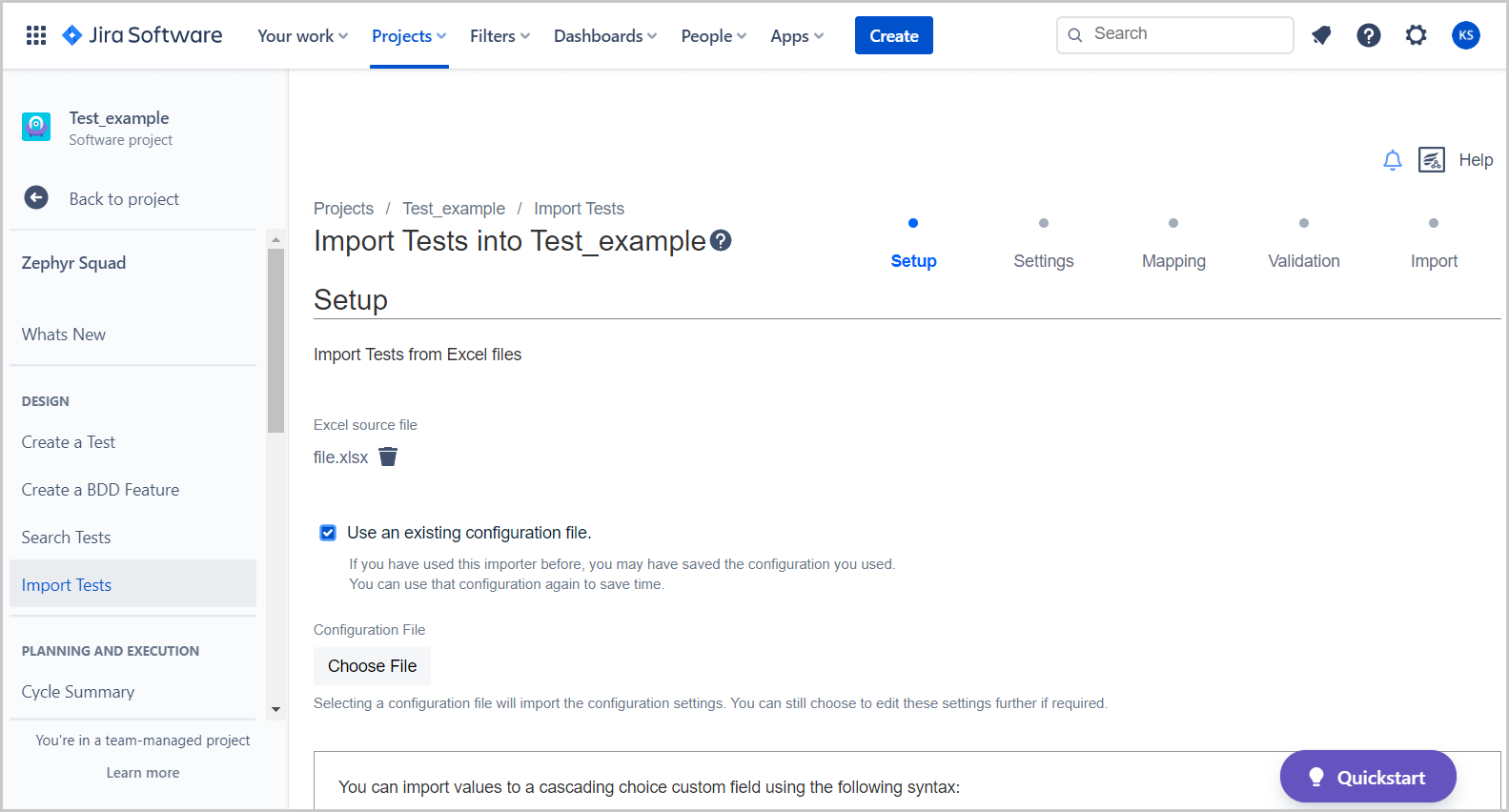Expand the Dashboards dropdown
The width and height of the screenshot is (1509, 812).
pos(605,35)
